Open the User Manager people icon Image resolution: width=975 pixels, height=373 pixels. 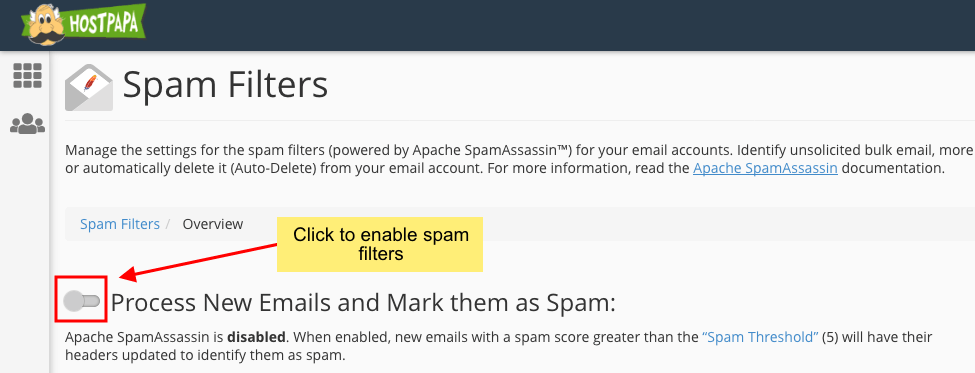(27, 124)
